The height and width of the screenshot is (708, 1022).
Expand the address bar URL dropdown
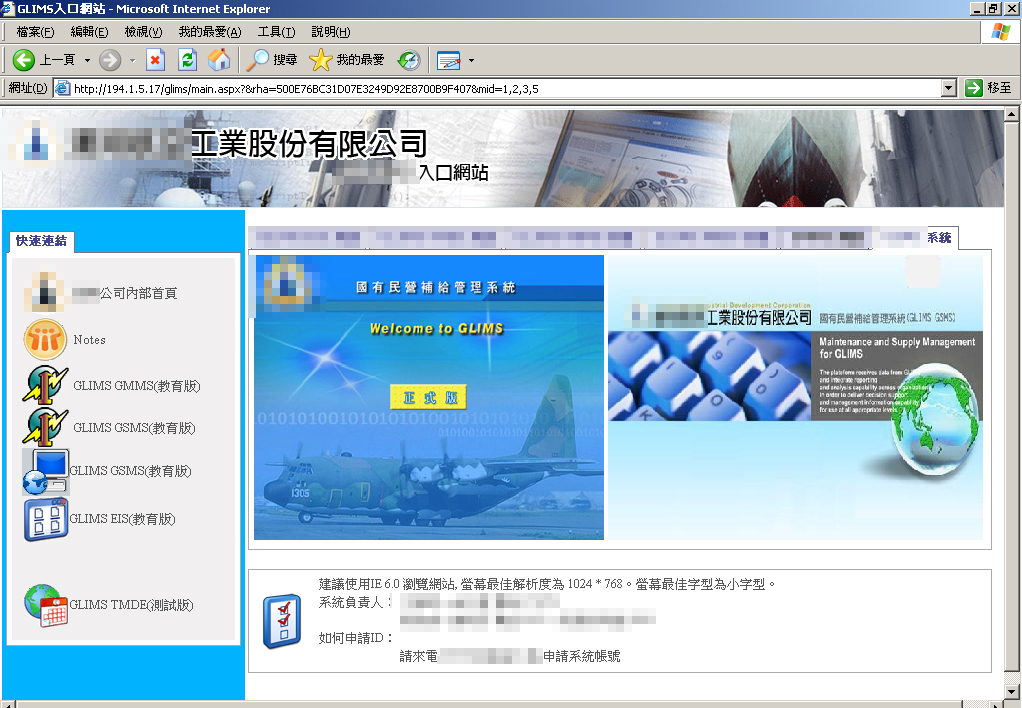point(949,88)
